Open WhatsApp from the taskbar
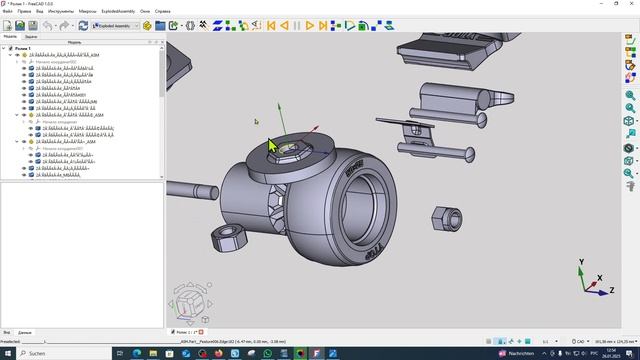Viewport: 640px width, 360px height. coord(268,353)
